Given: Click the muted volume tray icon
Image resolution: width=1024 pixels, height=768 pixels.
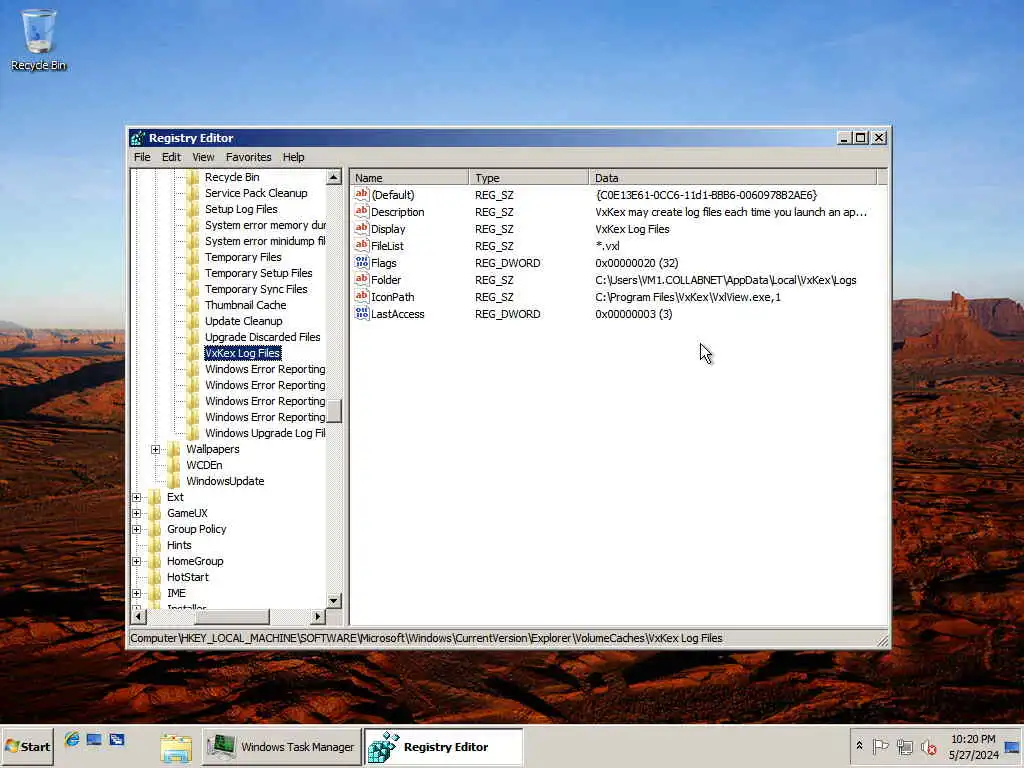Looking at the screenshot, I should pyautogui.click(x=928, y=746).
